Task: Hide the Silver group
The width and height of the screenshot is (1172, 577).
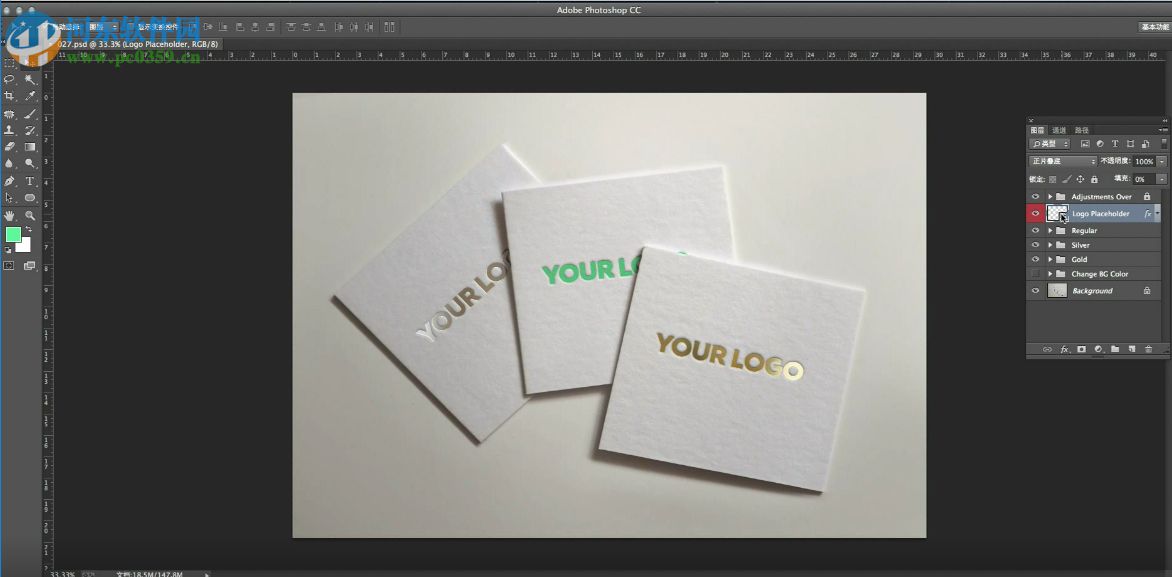Action: coord(1036,244)
